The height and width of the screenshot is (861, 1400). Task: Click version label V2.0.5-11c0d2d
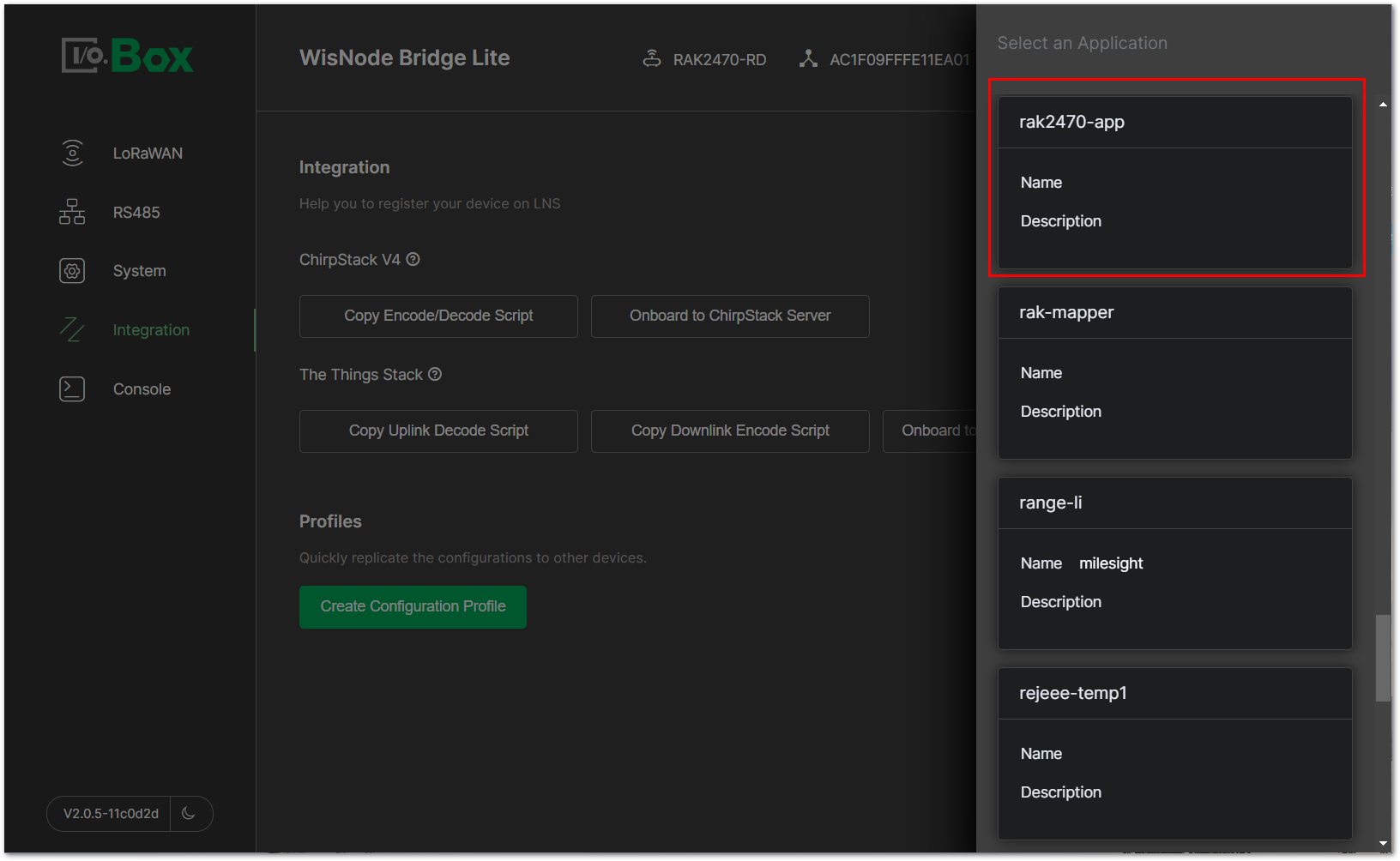(x=111, y=813)
